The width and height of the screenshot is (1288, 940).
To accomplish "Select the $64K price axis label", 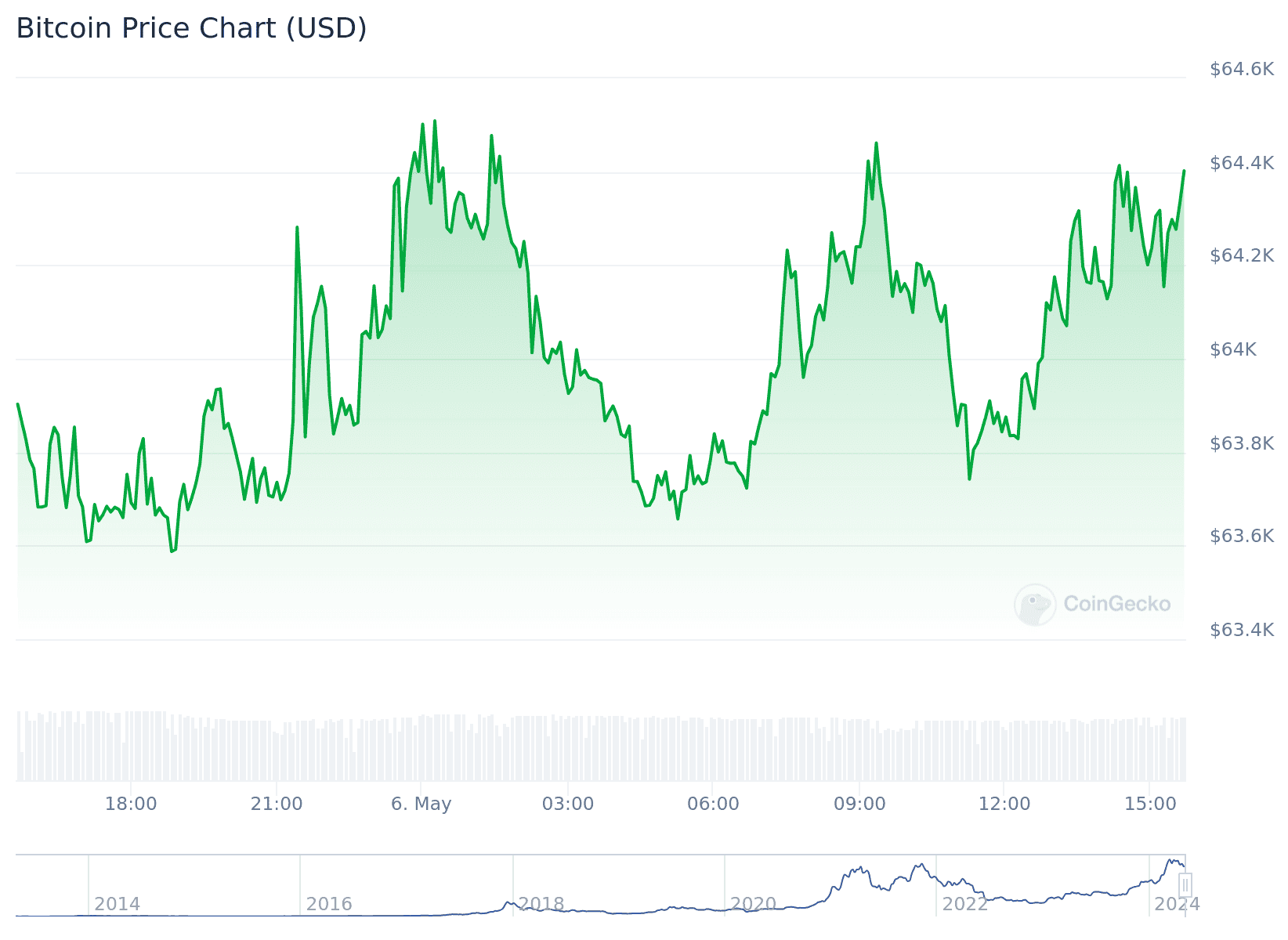I will (1233, 349).
